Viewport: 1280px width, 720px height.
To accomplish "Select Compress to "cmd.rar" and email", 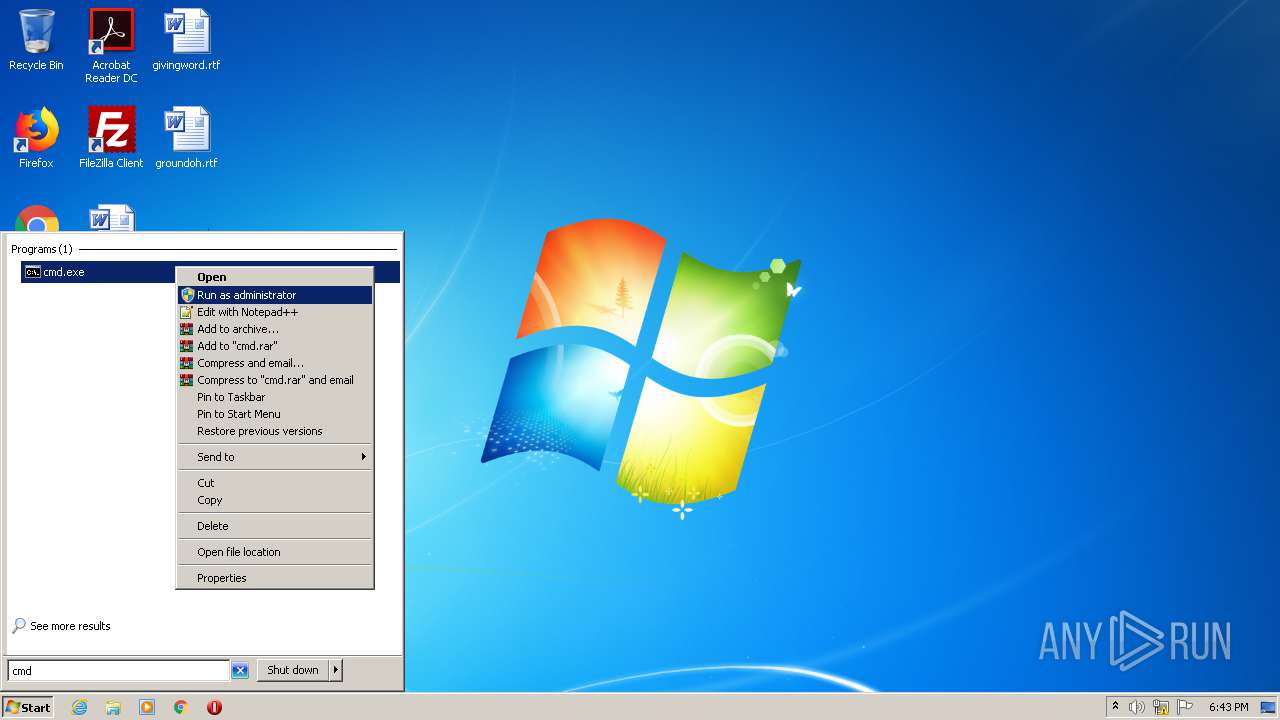I will pos(275,380).
